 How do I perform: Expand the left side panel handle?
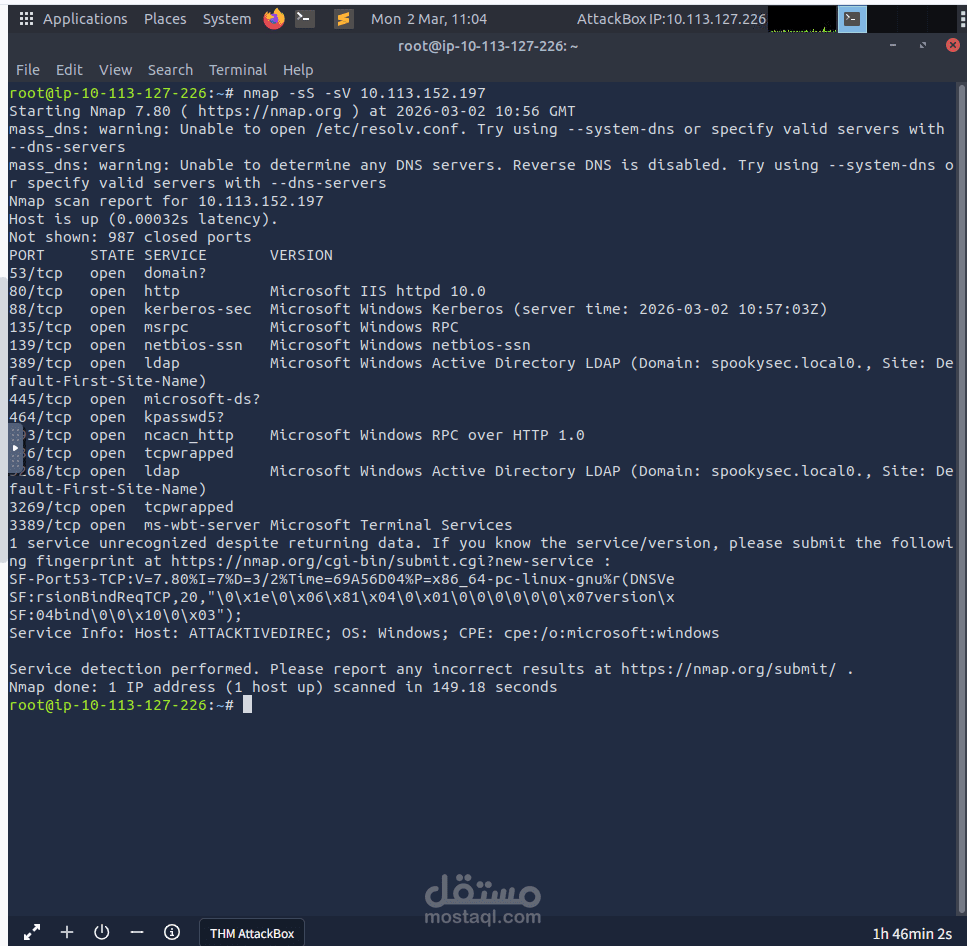(x=15, y=448)
